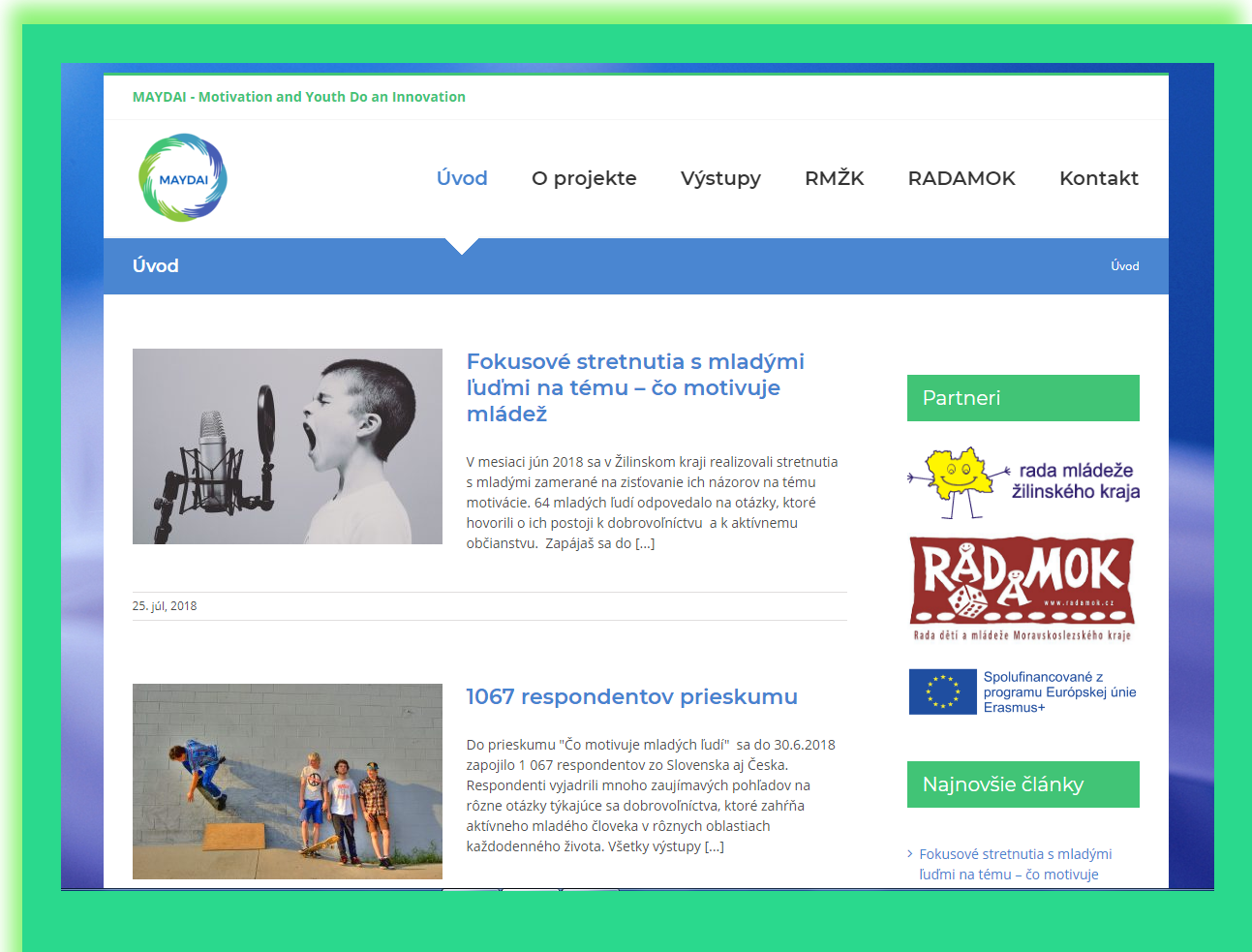Open the O projekte menu item
This screenshot has height=952, width=1252.
[x=584, y=178]
